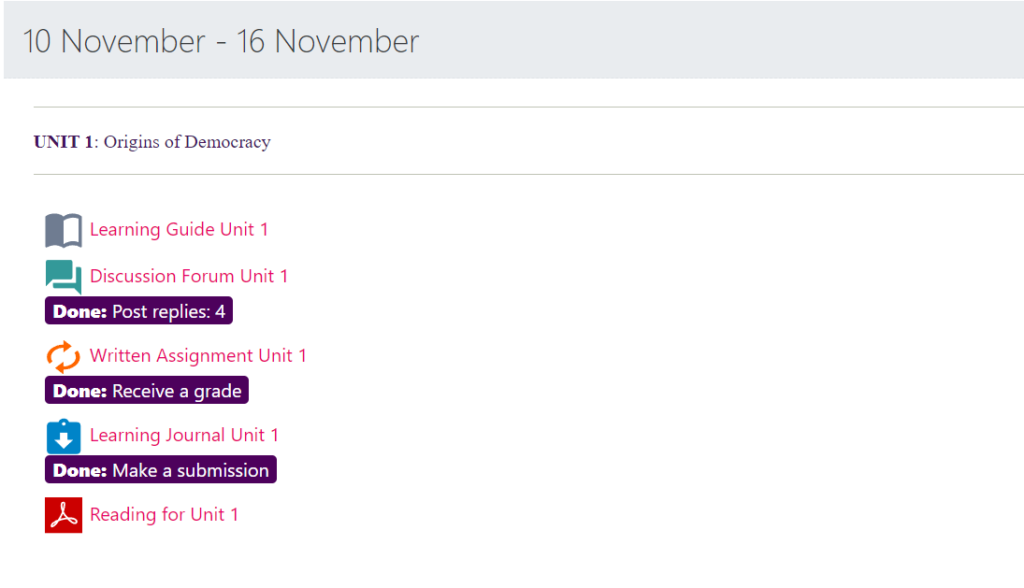Click the red PDF icon for Reading
The width and height of the screenshot is (1024, 588).
click(x=63, y=515)
